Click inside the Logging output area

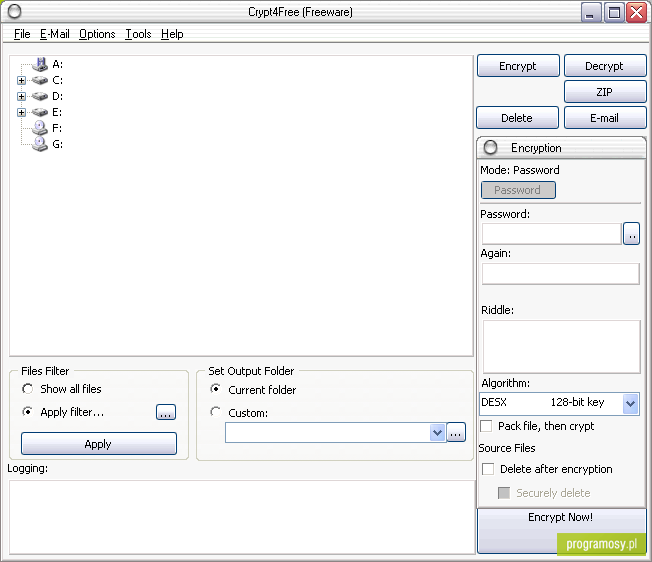pyautogui.click(x=242, y=517)
